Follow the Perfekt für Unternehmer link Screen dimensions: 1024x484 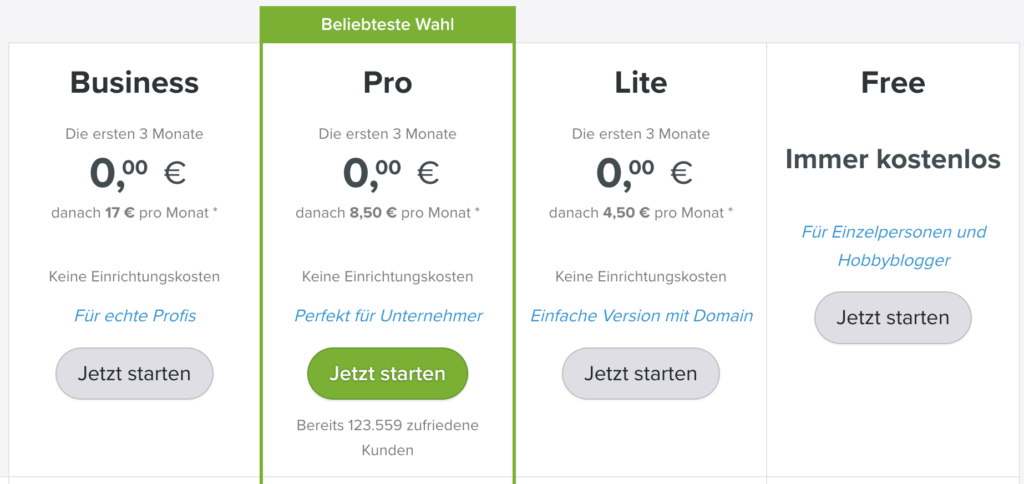(388, 316)
